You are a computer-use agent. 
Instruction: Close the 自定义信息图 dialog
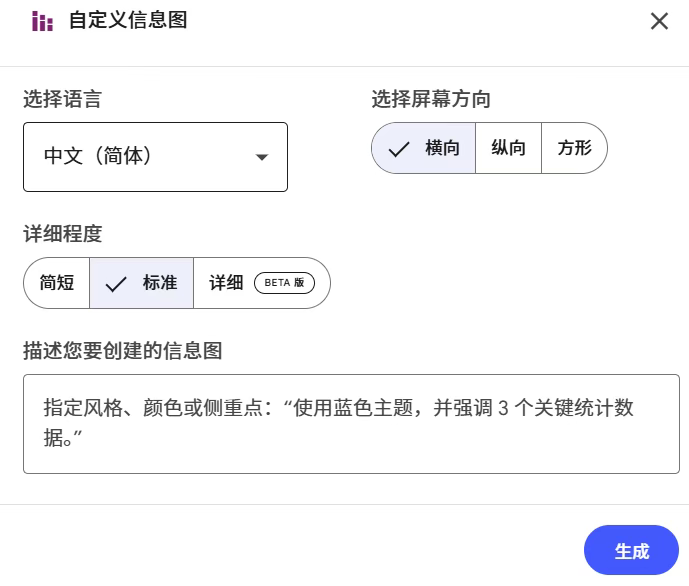coord(659,21)
